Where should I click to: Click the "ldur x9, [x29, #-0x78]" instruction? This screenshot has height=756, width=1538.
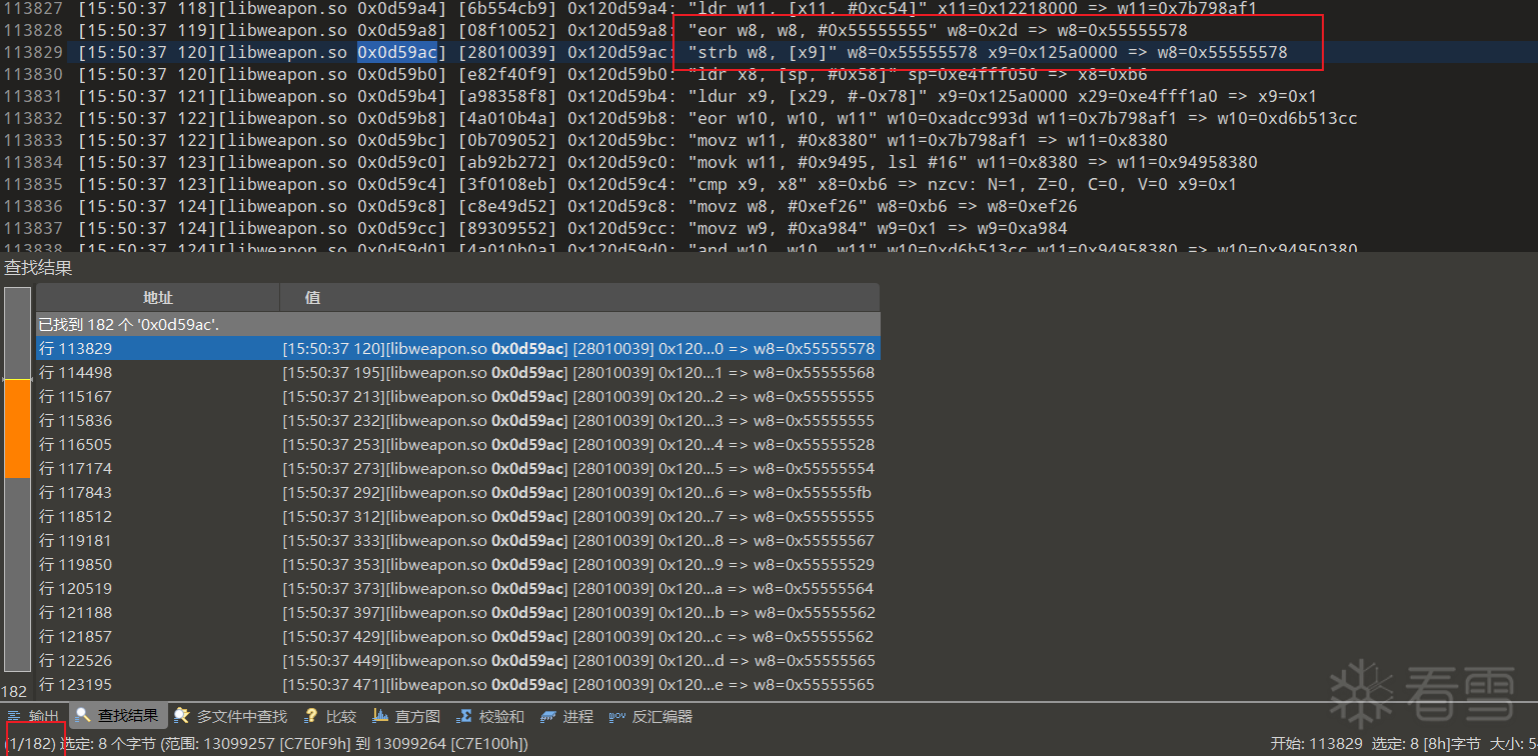pos(807,96)
